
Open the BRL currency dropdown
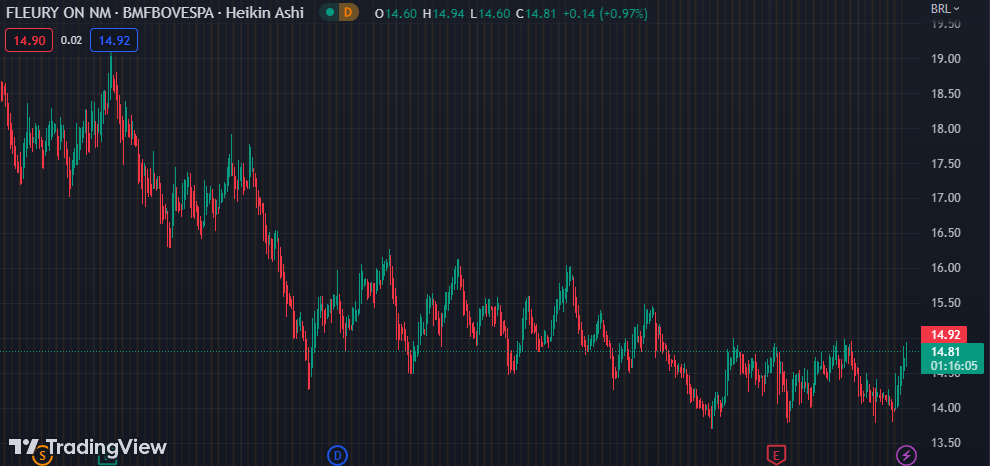(945, 8)
